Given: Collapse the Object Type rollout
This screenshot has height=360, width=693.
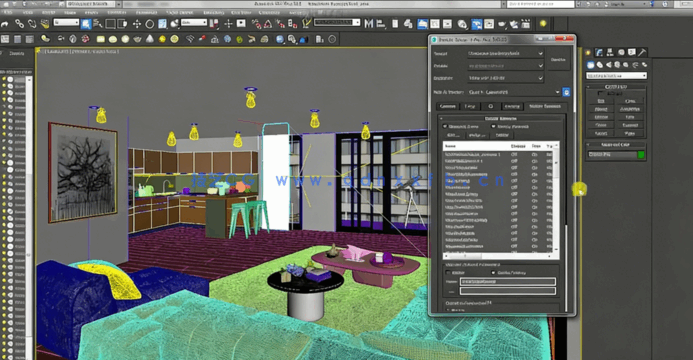Looking at the screenshot, I should pyautogui.click(x=616, y=87).
